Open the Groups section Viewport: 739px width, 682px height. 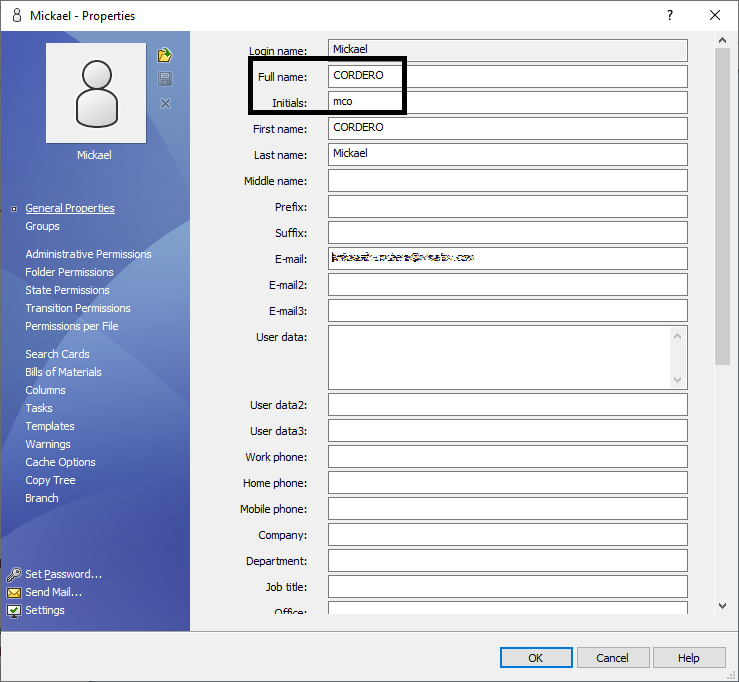tap(42, 226)
